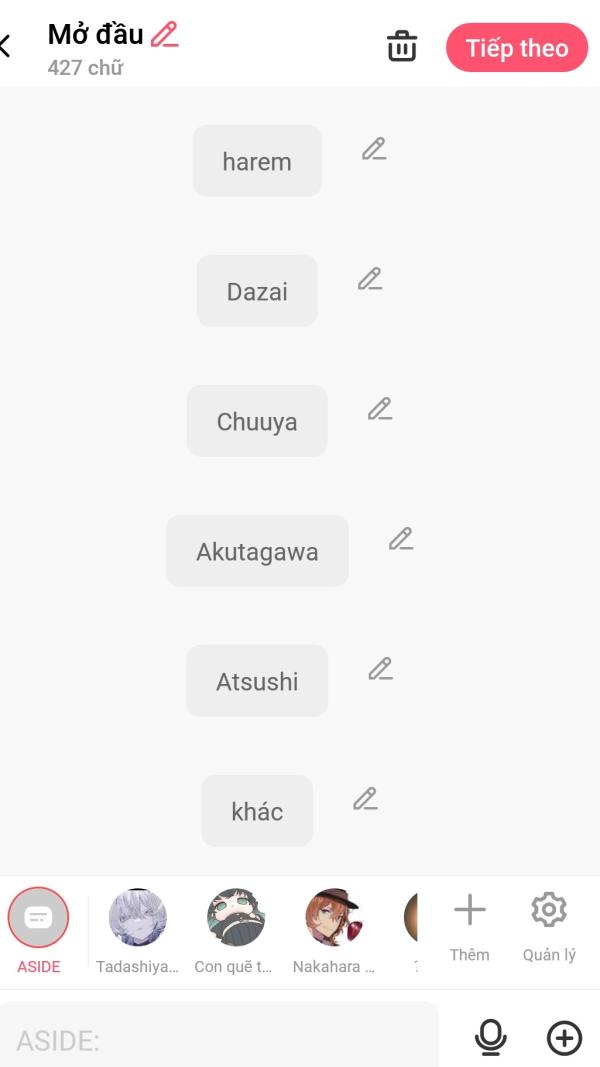Choose the Tadashiya character avatar

pyautogui.click(x=137, y=931)
